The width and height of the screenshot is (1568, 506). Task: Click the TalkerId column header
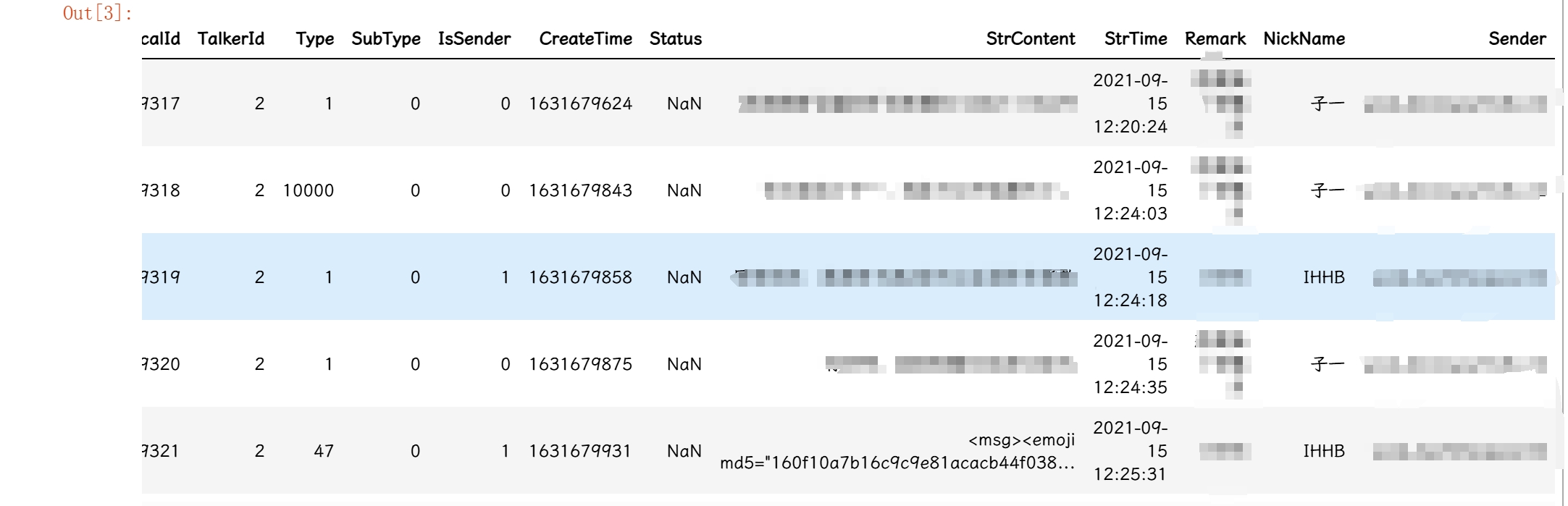pos(231,39)
